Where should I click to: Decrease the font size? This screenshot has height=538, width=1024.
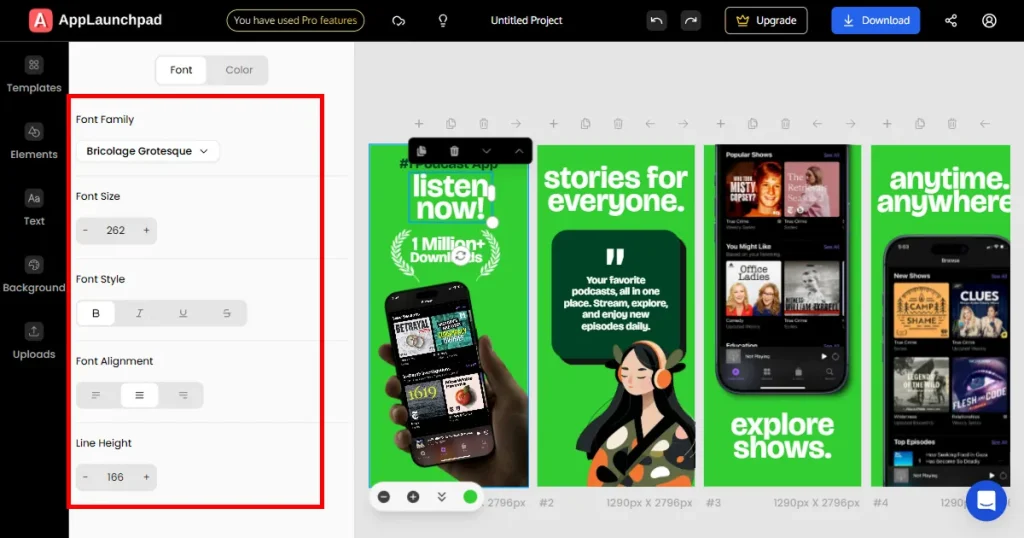pyautogui.click(x=86, y=230)
